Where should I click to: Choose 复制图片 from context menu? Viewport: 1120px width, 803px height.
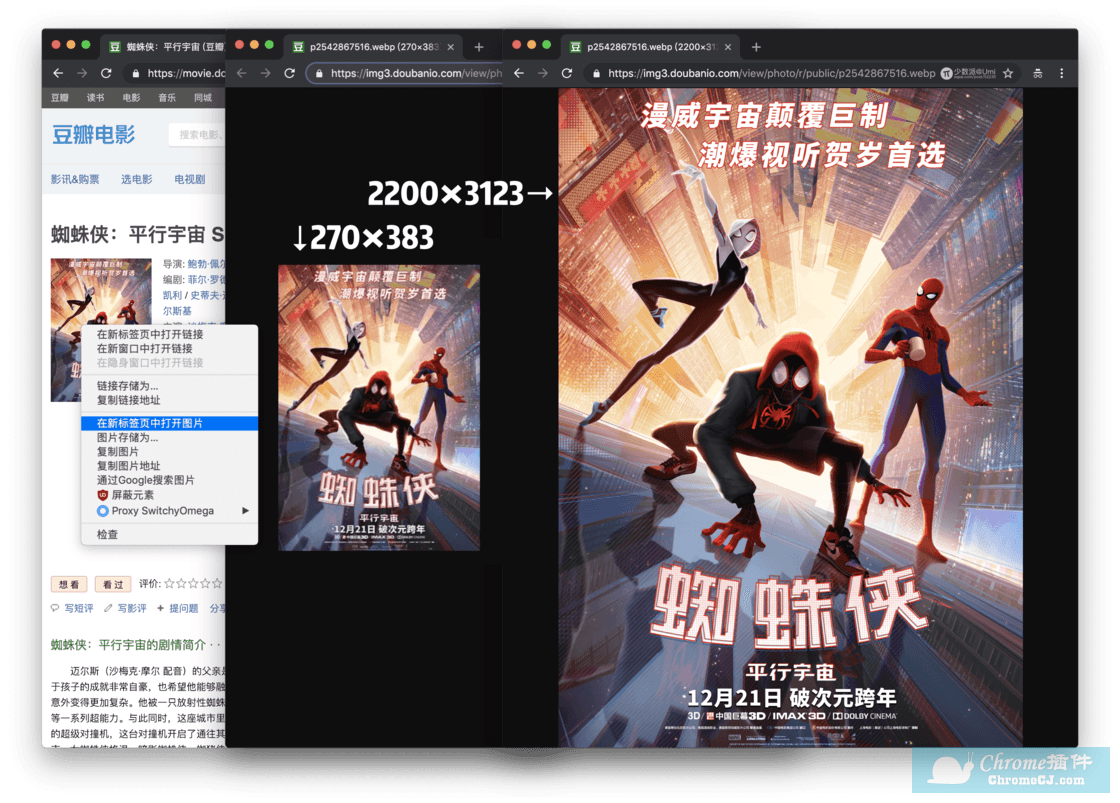pyautogui.click(x=169, y=452)
